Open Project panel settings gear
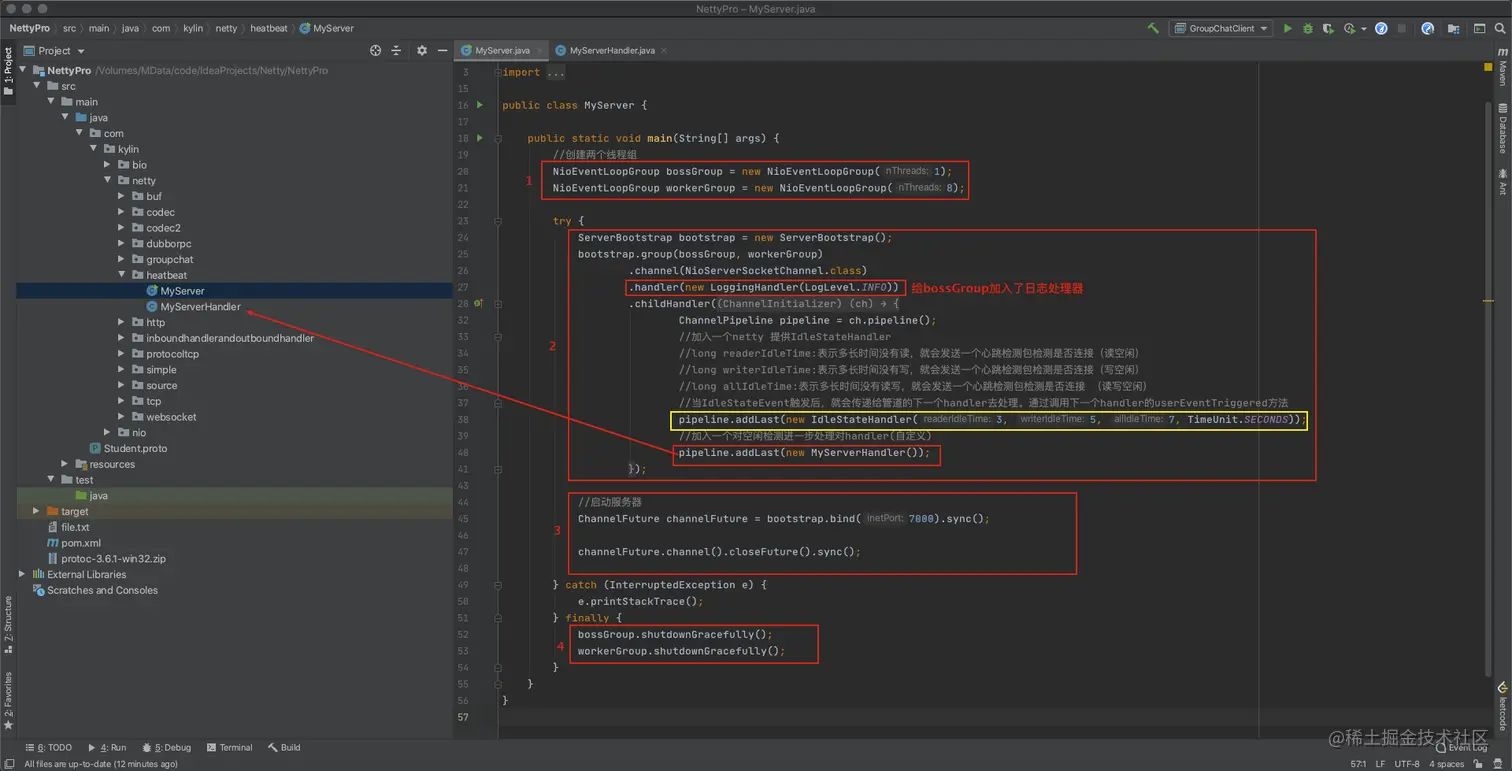The image size is (1512, 771). click(422, 50)
